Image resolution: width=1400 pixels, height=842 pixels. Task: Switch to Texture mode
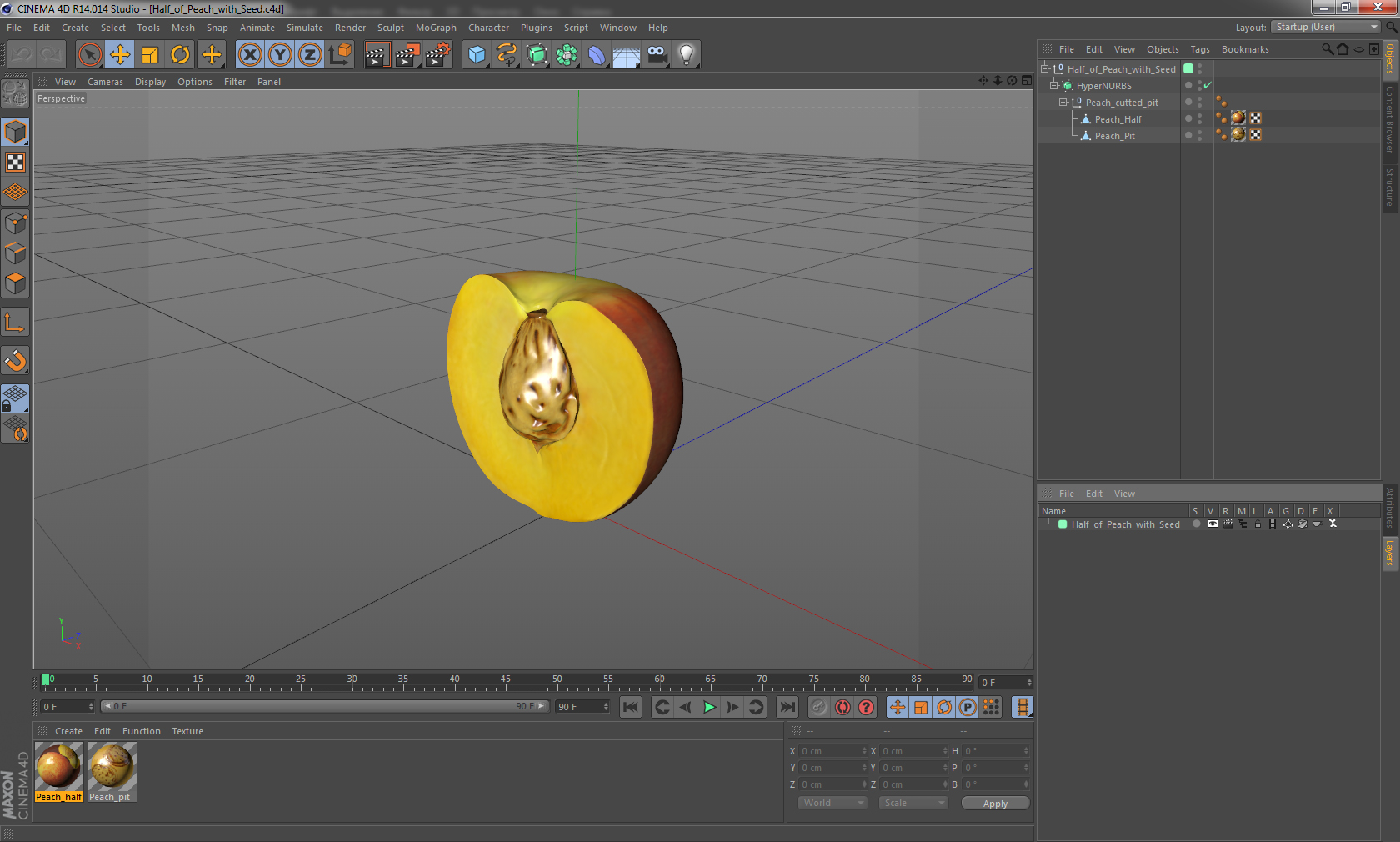tap(15, 163)
